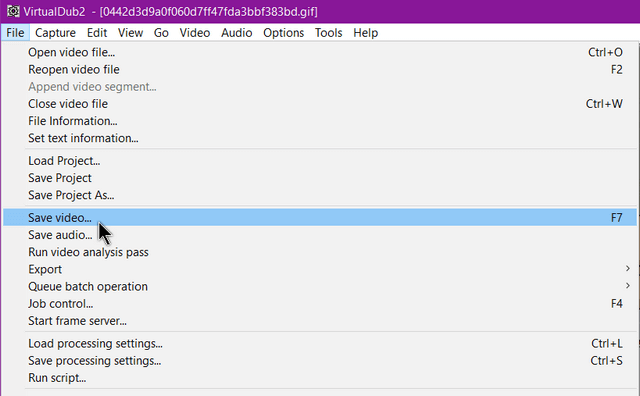
Task: Select Load Project... item
Action: click(320, 161)
